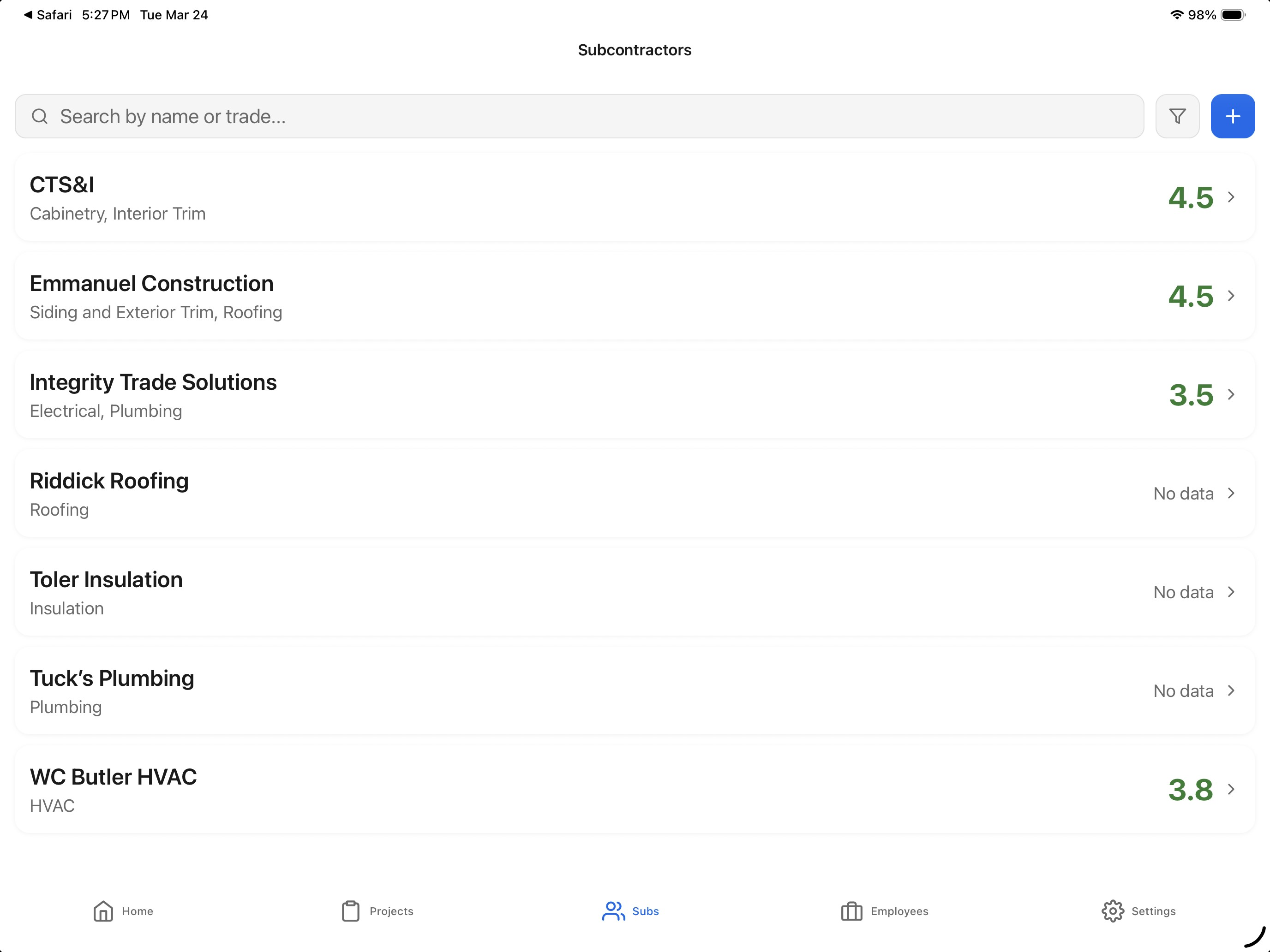Open Integrity Trade Solutions chevron

(1231, 394)
